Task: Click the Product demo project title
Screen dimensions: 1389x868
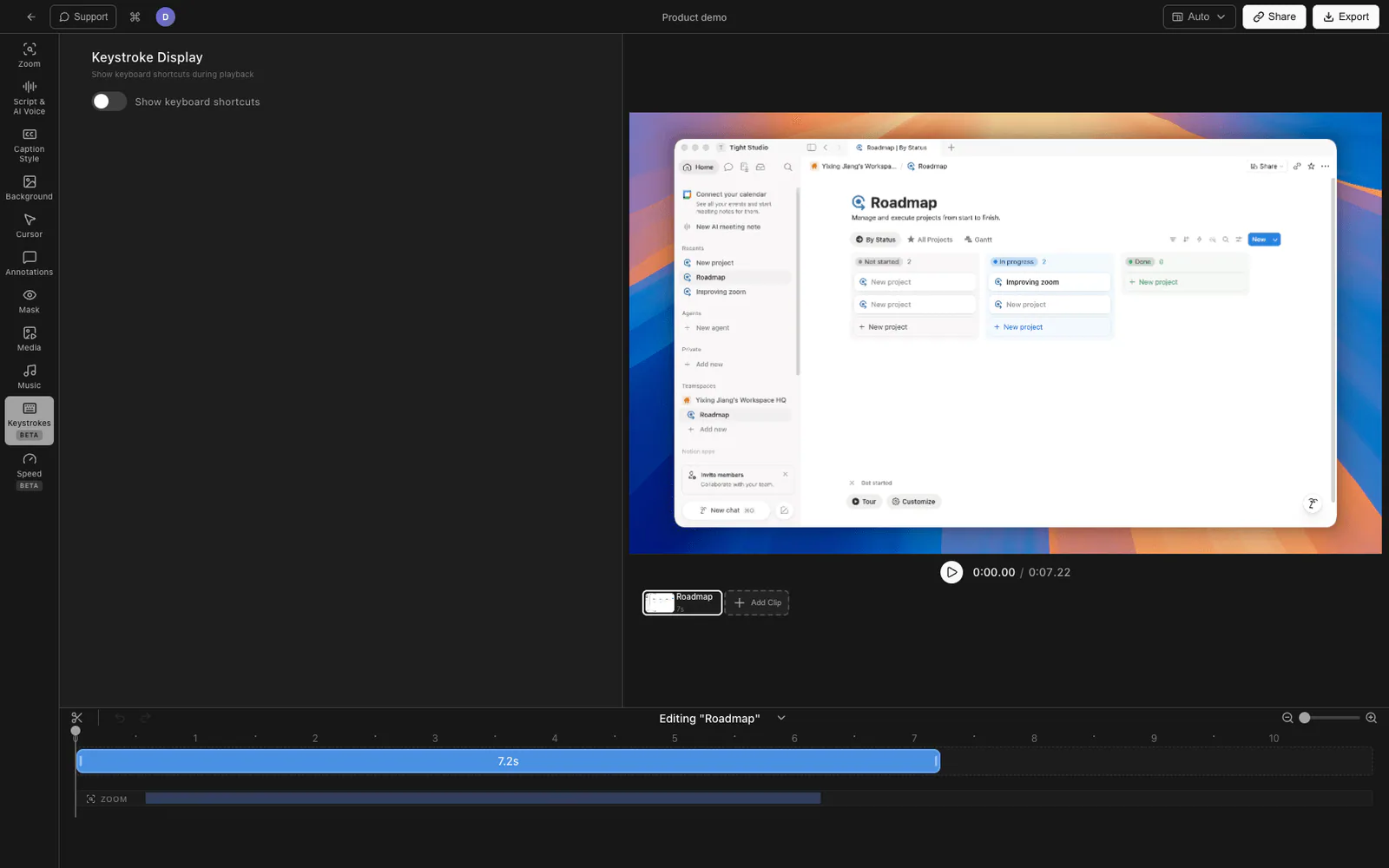Action: click(694, 17)
